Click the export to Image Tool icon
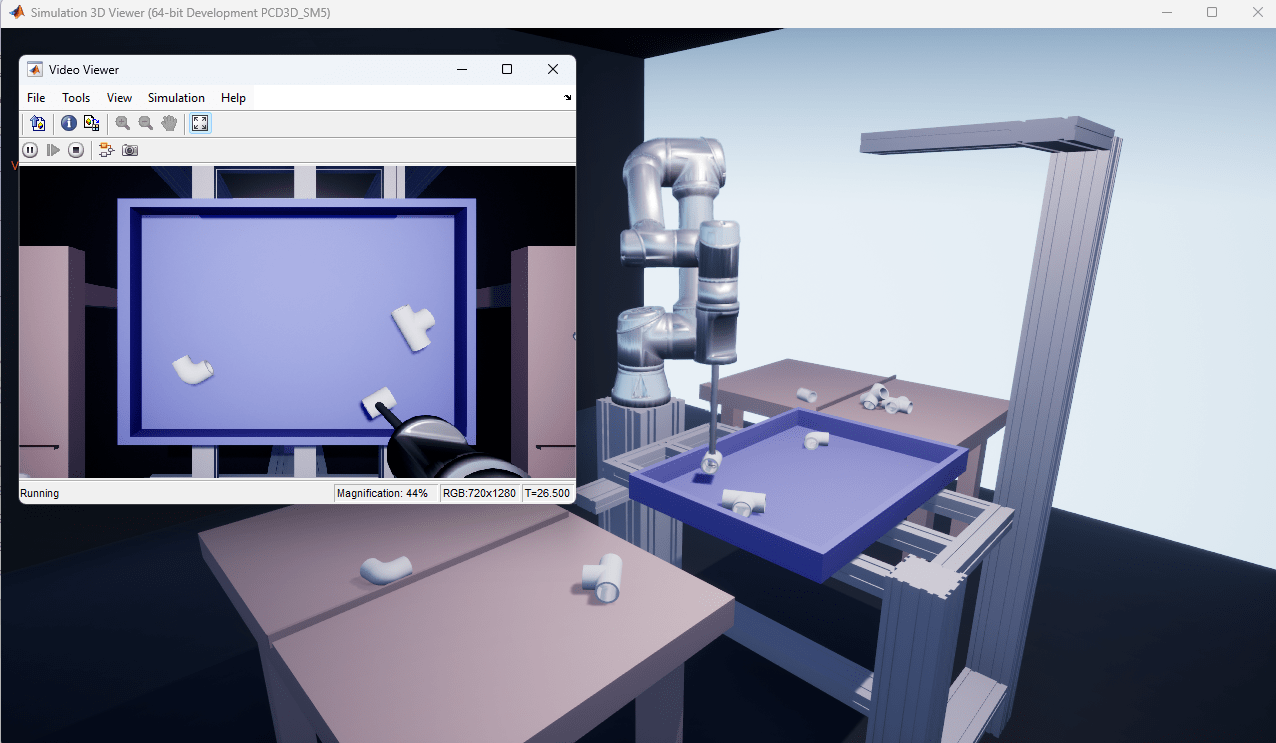The image size is (1276, 743). [x=37, y=123]
